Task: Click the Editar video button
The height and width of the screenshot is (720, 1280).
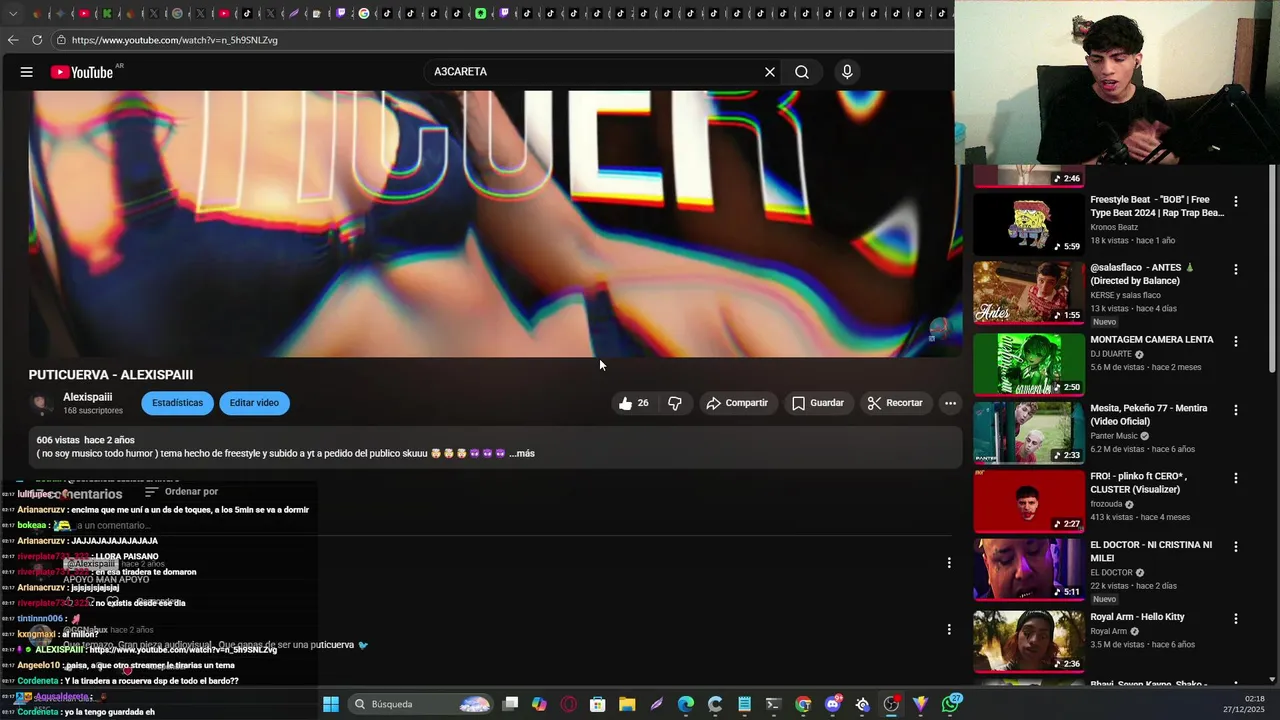Action: point(254,403)
